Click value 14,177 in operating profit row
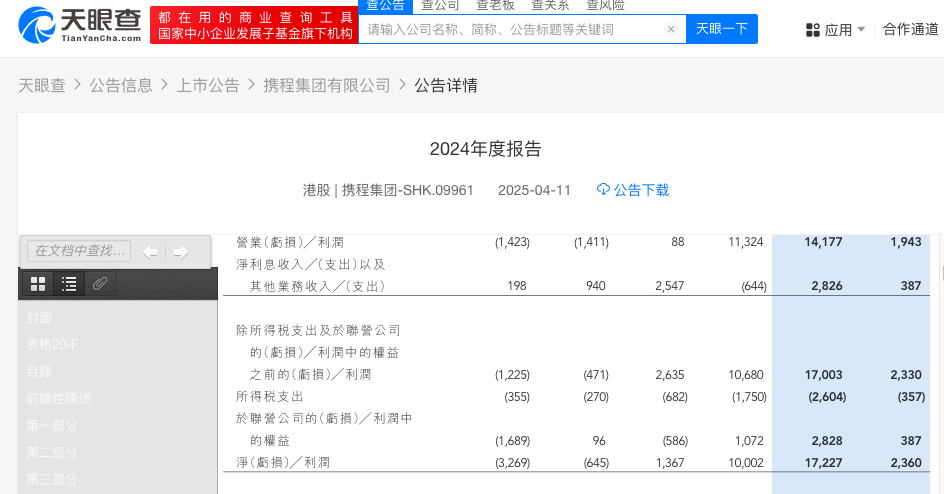The width and height of the screenshot is (944, 494). (x=823, y=242)
